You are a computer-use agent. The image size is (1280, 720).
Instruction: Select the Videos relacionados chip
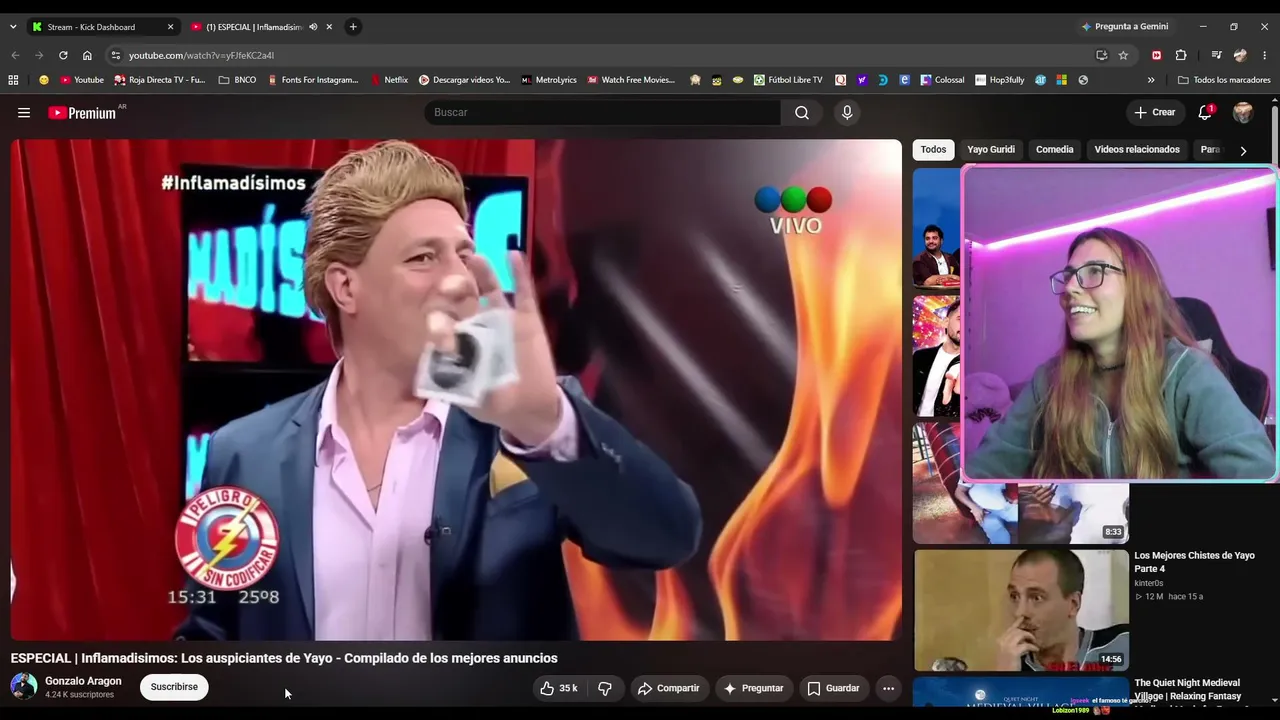pyautogui.click(x=1137, y=150)
